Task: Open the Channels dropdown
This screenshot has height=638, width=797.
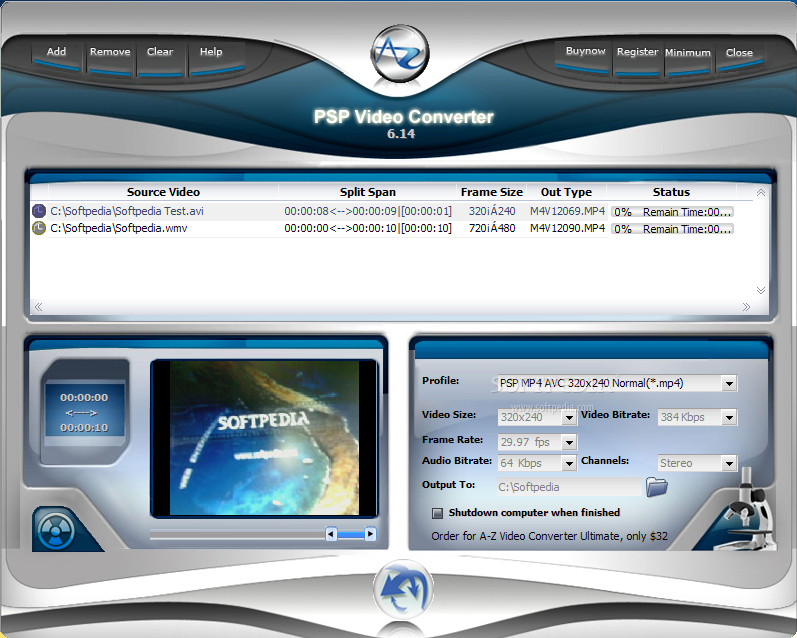Action: pyautogui.click(x=729, y=463)
